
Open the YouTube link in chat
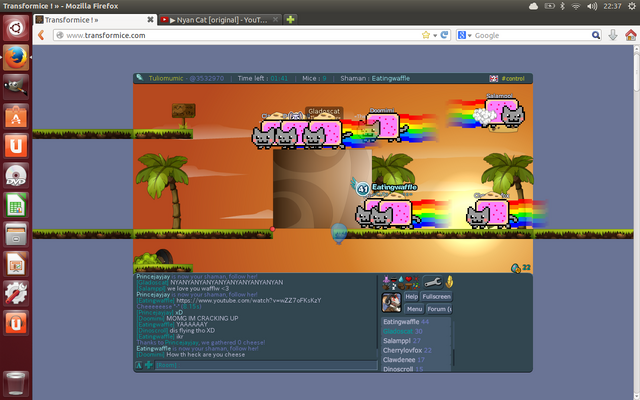tap(249, 300)
